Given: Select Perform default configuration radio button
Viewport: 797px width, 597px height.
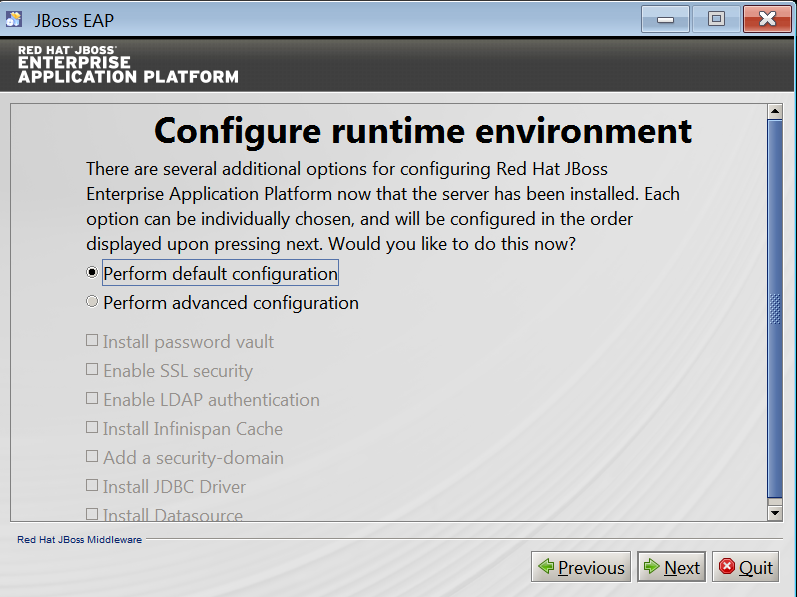Looking at the screenshot, I should click(x=92, y=272).
